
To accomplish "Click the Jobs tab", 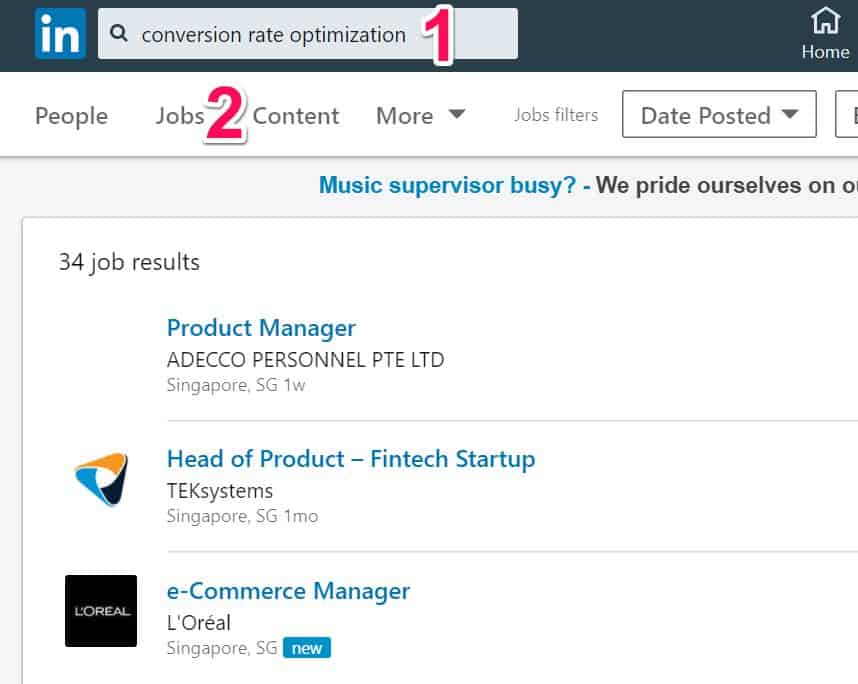I will coord(180,115).
